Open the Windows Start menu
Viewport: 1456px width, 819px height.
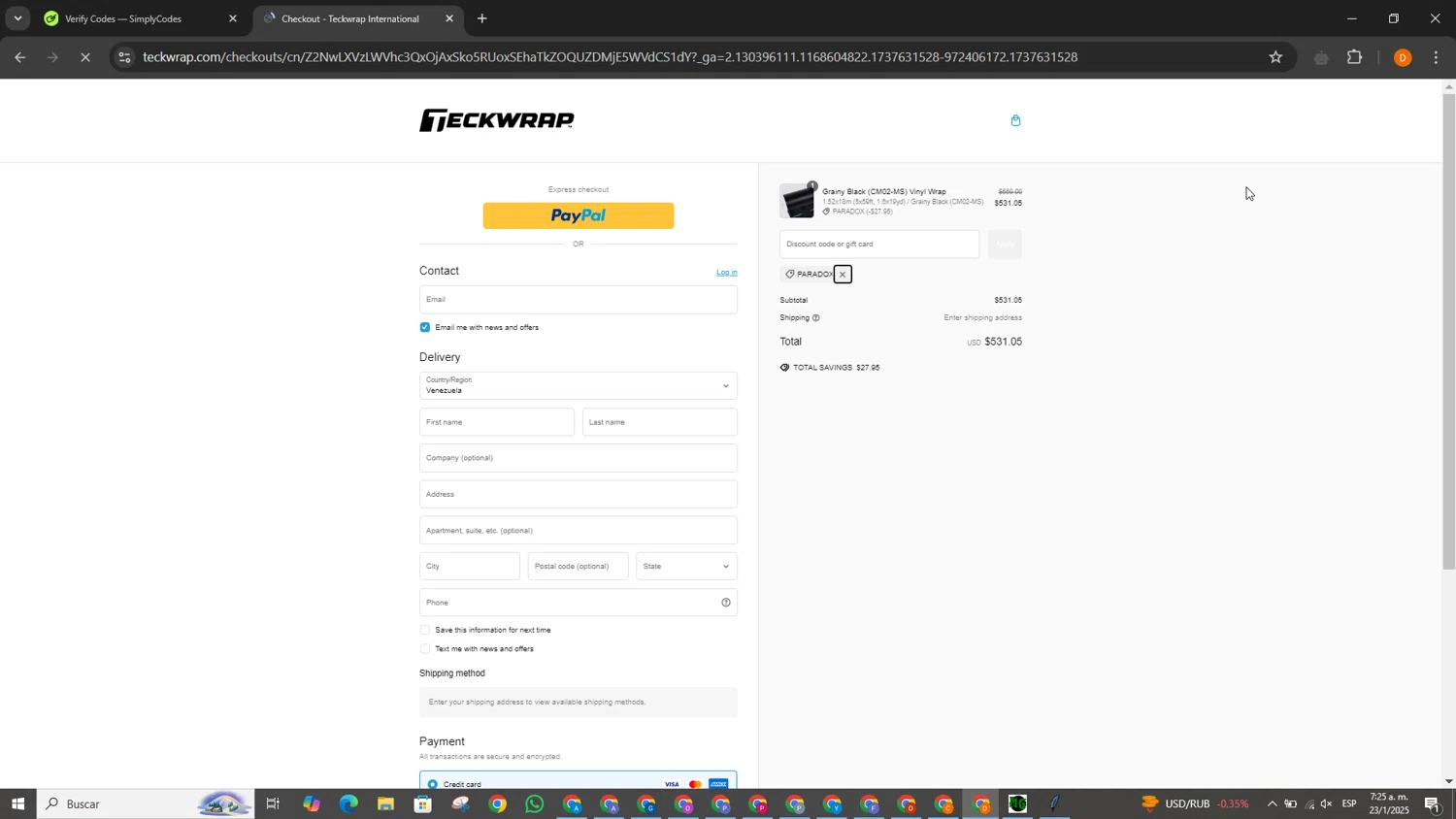17,803
